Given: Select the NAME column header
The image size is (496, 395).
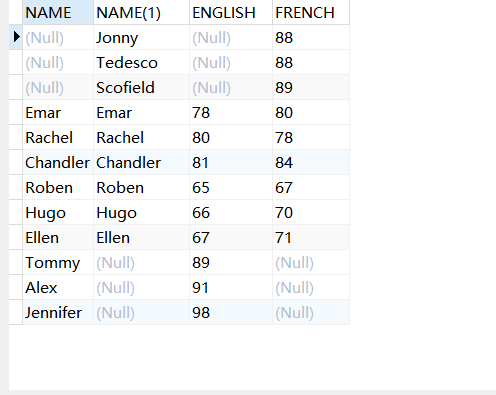Looking at the screenshot, I should (x=58, y=12).
